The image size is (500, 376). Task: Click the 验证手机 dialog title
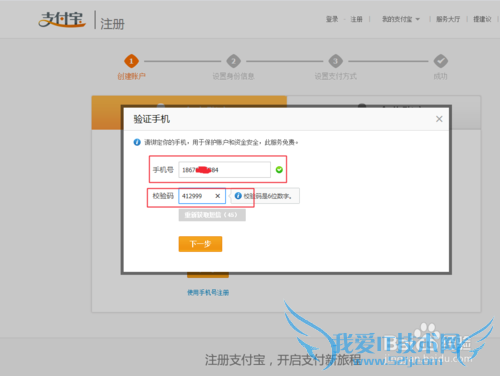click(x=152, y=119)
